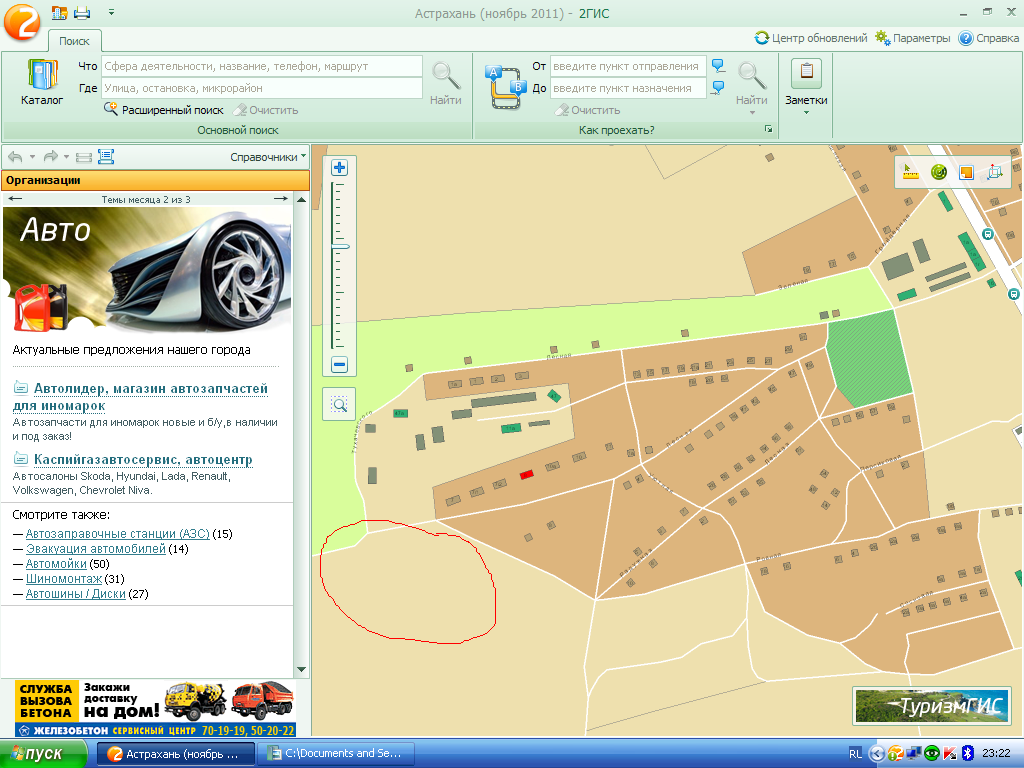Click the red highlighted building on map
1024x768 pixels.
coord(526,475)
